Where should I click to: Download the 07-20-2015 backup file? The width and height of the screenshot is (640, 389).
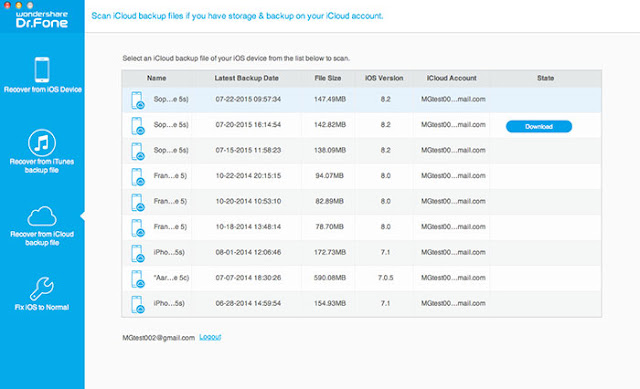(539, 127)
